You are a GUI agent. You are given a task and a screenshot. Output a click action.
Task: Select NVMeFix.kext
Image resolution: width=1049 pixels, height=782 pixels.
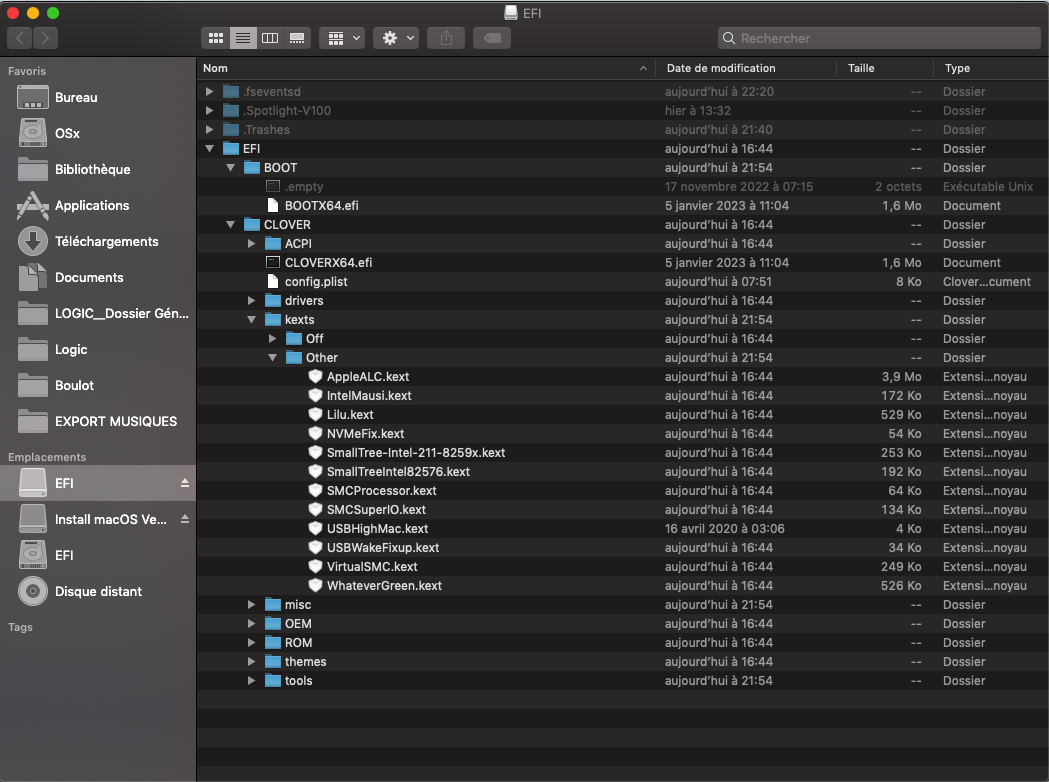pos(622,433)
